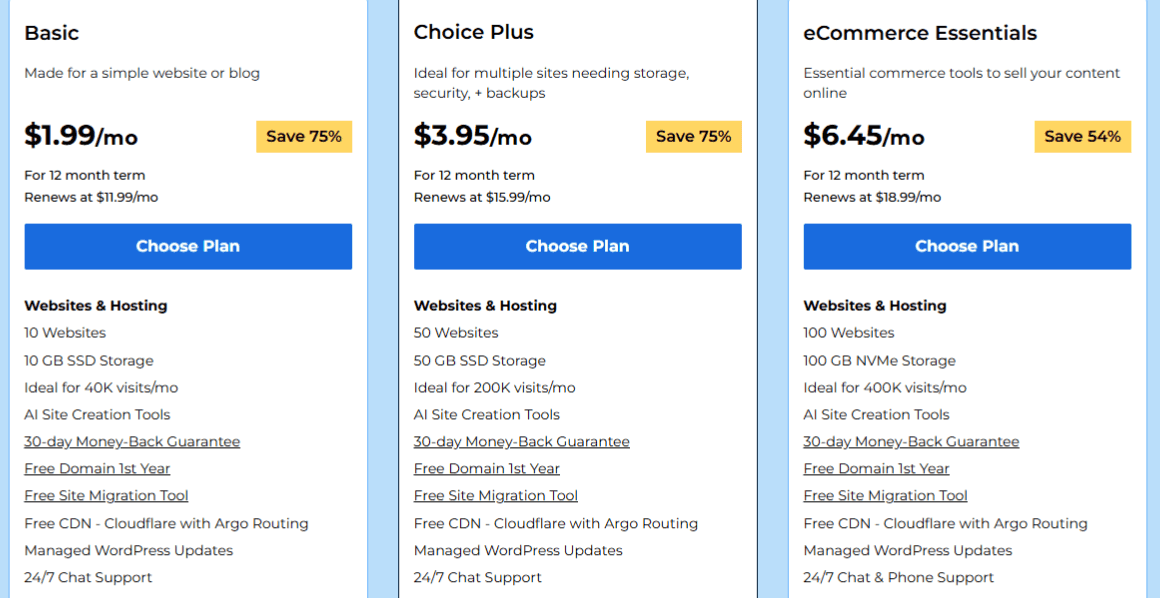1160x598 pixels.
Task: Select Choose Plan under eCommerce Essentials
Action: pos(967,246)
